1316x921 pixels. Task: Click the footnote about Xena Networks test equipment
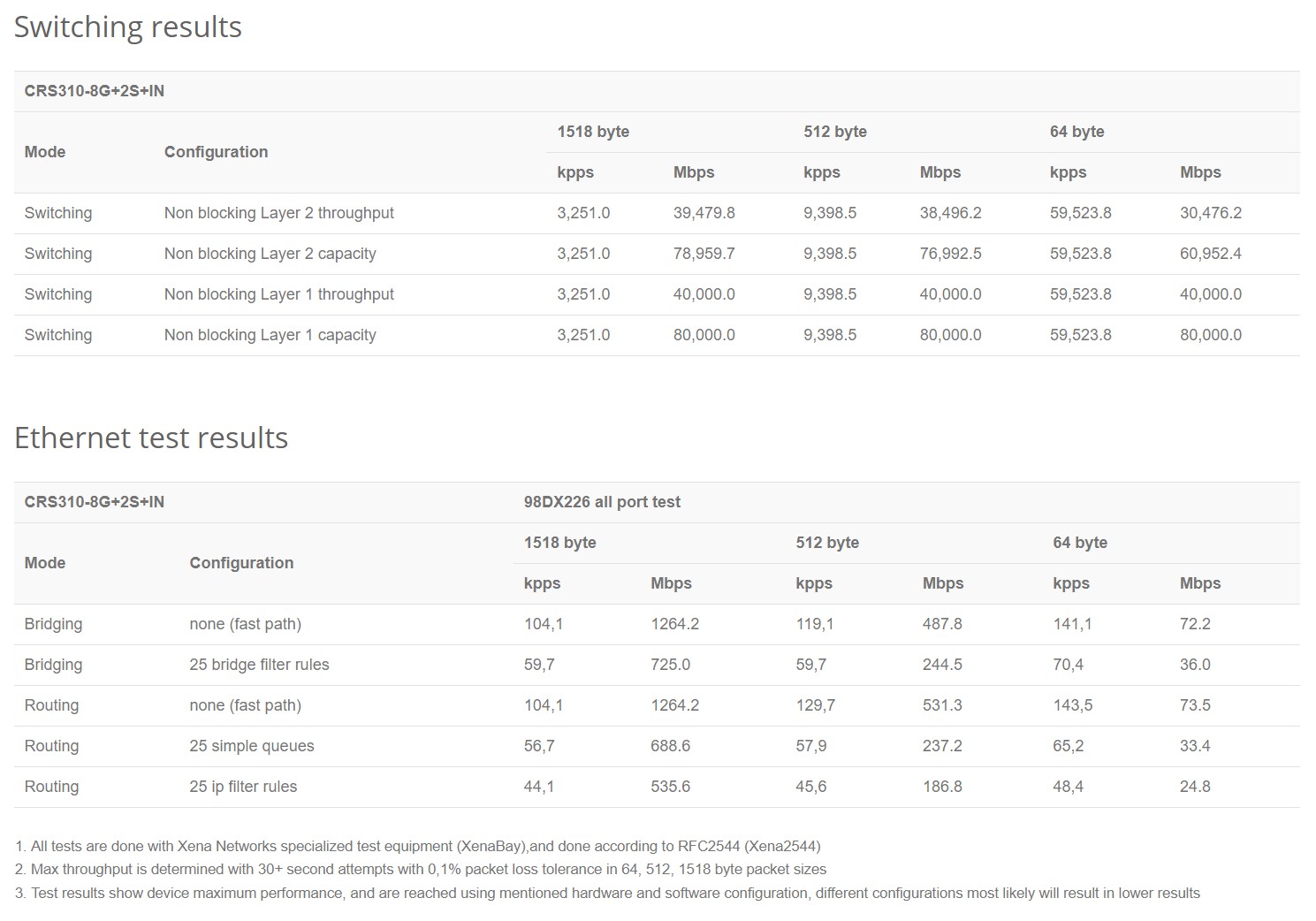pos(418,846)
